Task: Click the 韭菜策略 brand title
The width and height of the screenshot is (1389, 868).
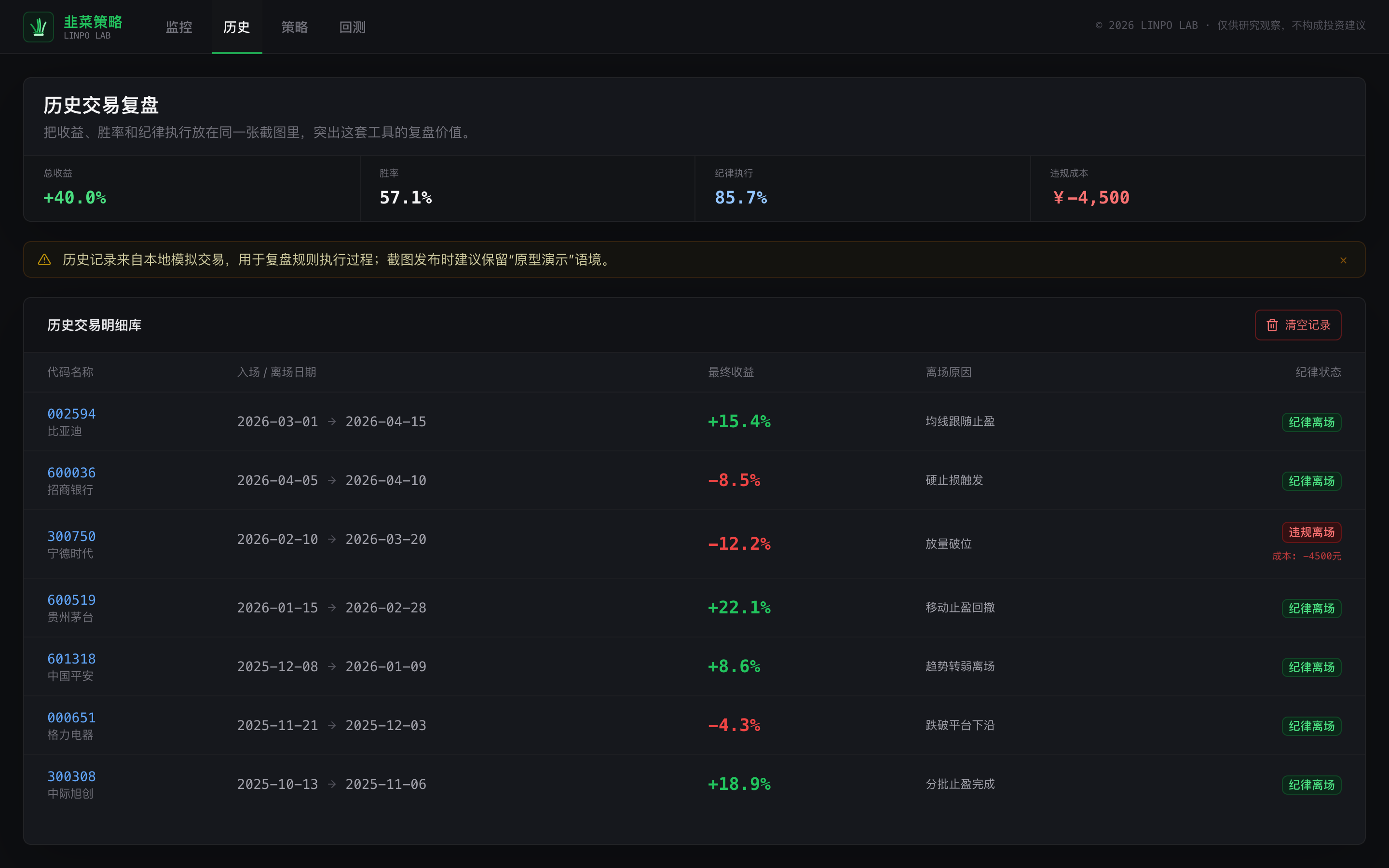Action: [x=93, y=22]
